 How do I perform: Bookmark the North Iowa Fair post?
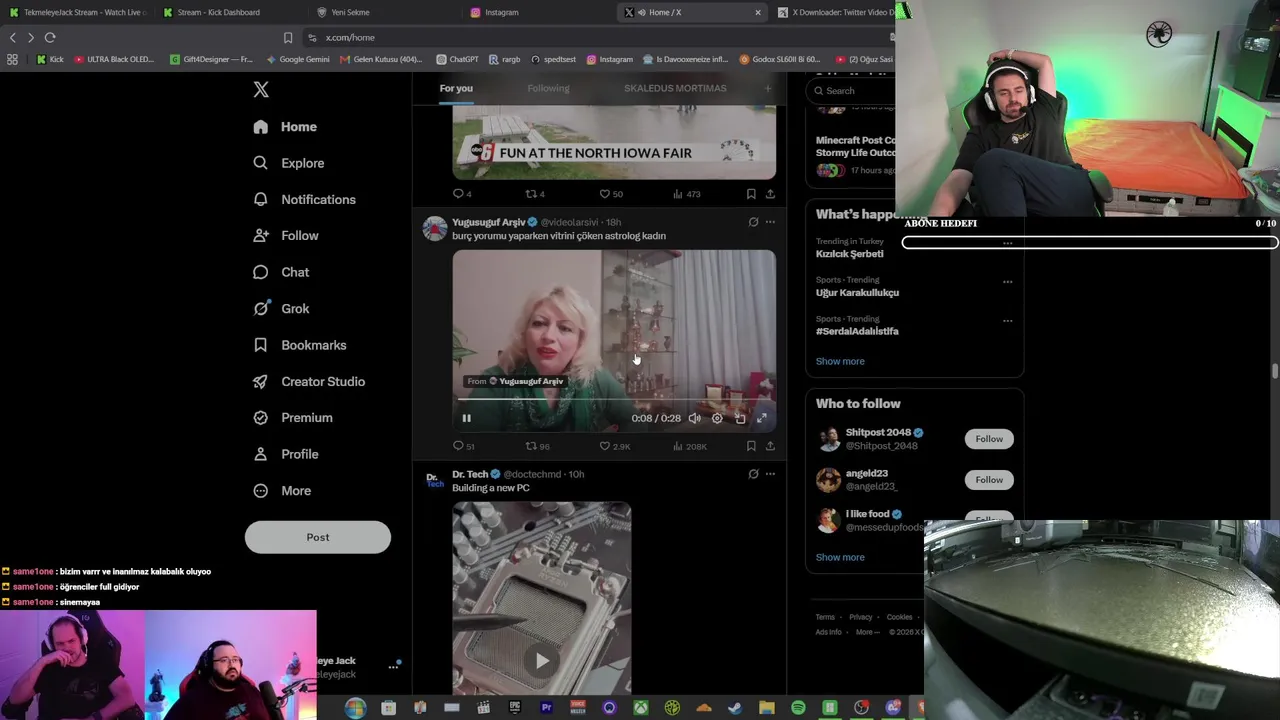[751, 194]
